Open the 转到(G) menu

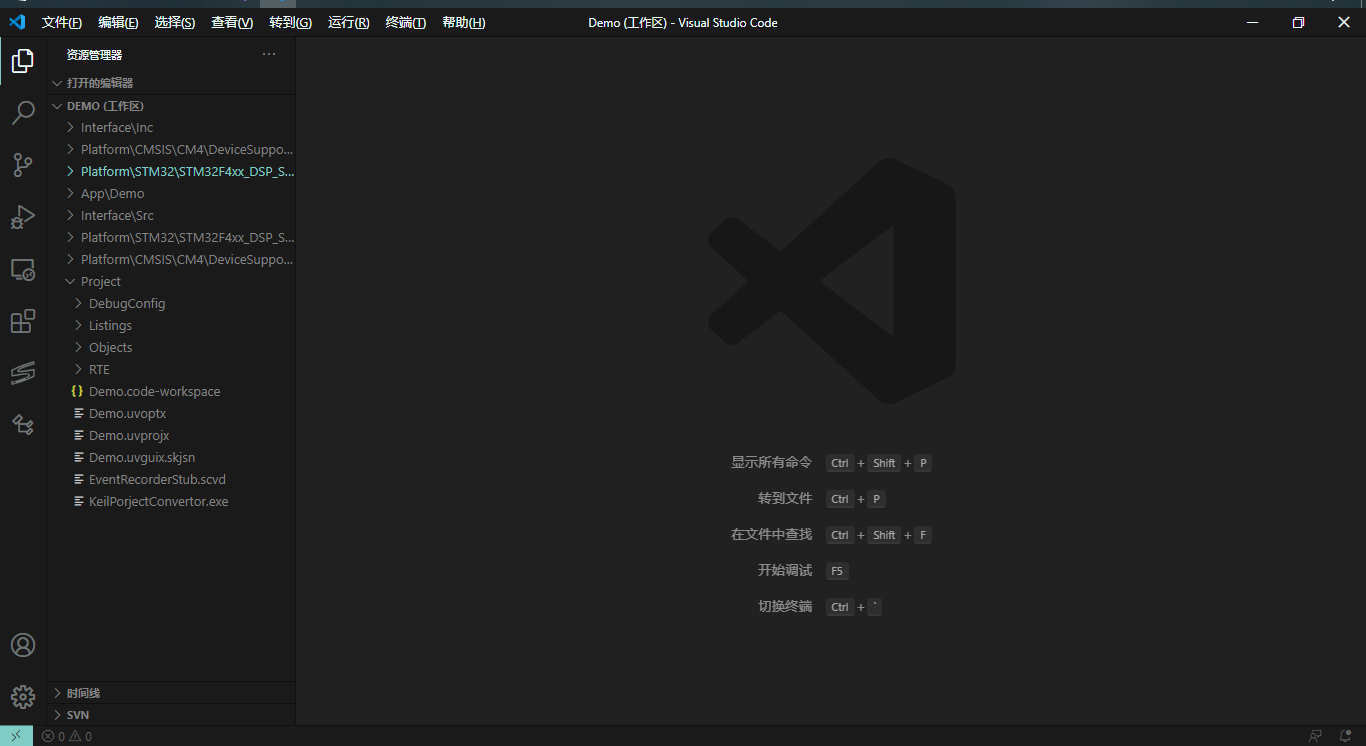point(290,22)
